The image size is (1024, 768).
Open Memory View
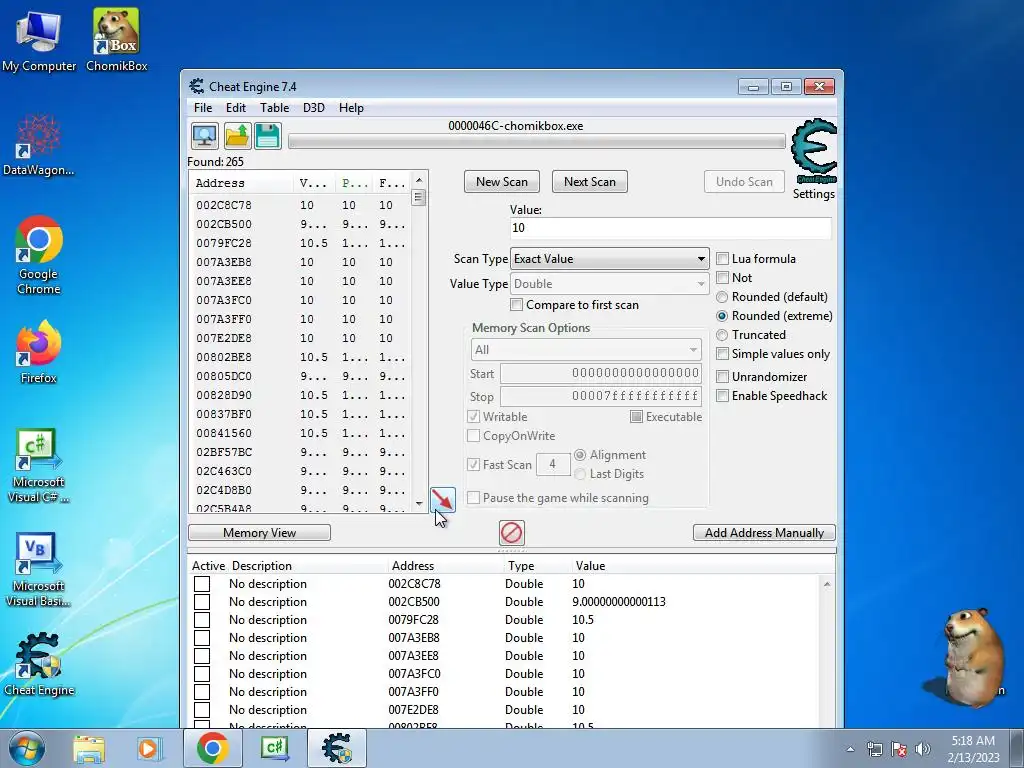(x=259, y=533)
